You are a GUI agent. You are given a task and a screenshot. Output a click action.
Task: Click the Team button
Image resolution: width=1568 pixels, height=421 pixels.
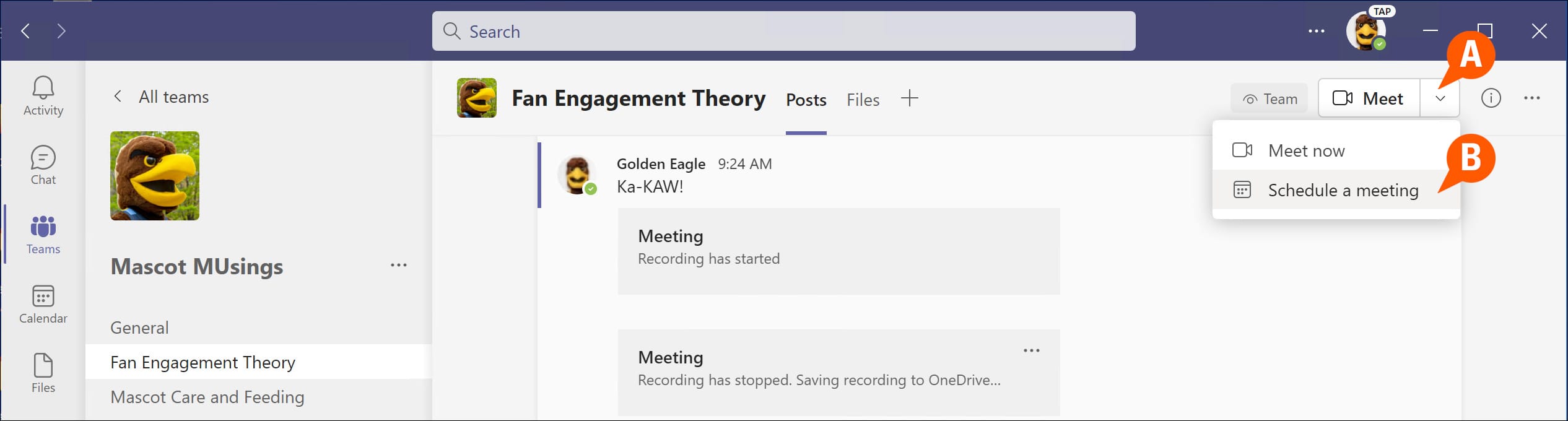pos(1269,98)
